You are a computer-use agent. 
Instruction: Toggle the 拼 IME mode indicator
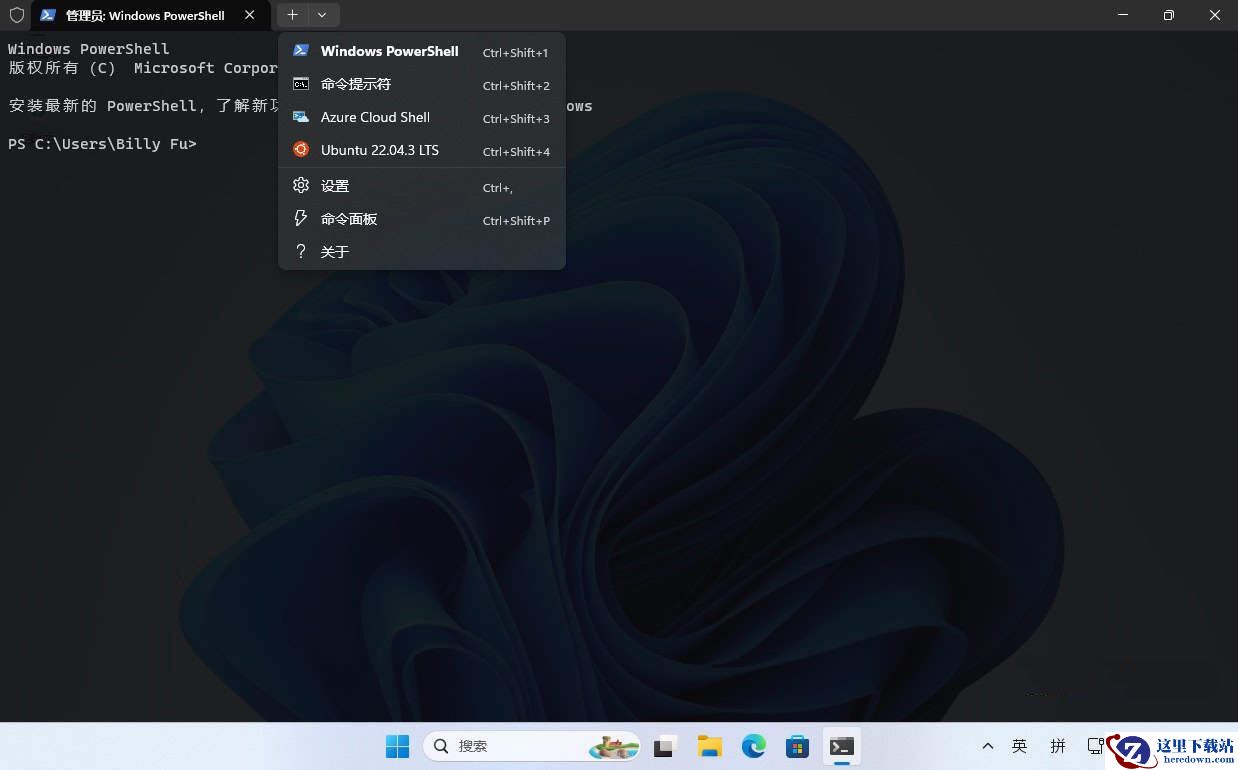tap(1058, 746)
